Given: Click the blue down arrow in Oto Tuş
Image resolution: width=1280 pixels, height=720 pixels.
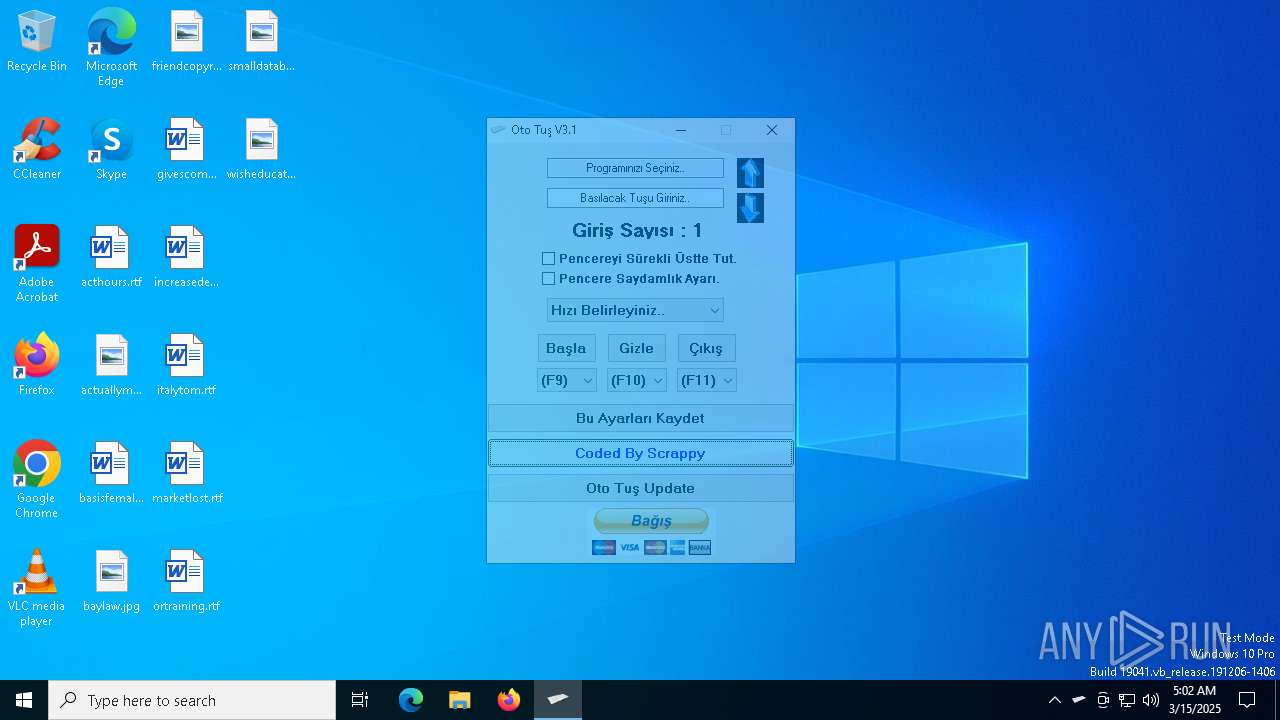Looking at the screenshot, I should [750, 208].
